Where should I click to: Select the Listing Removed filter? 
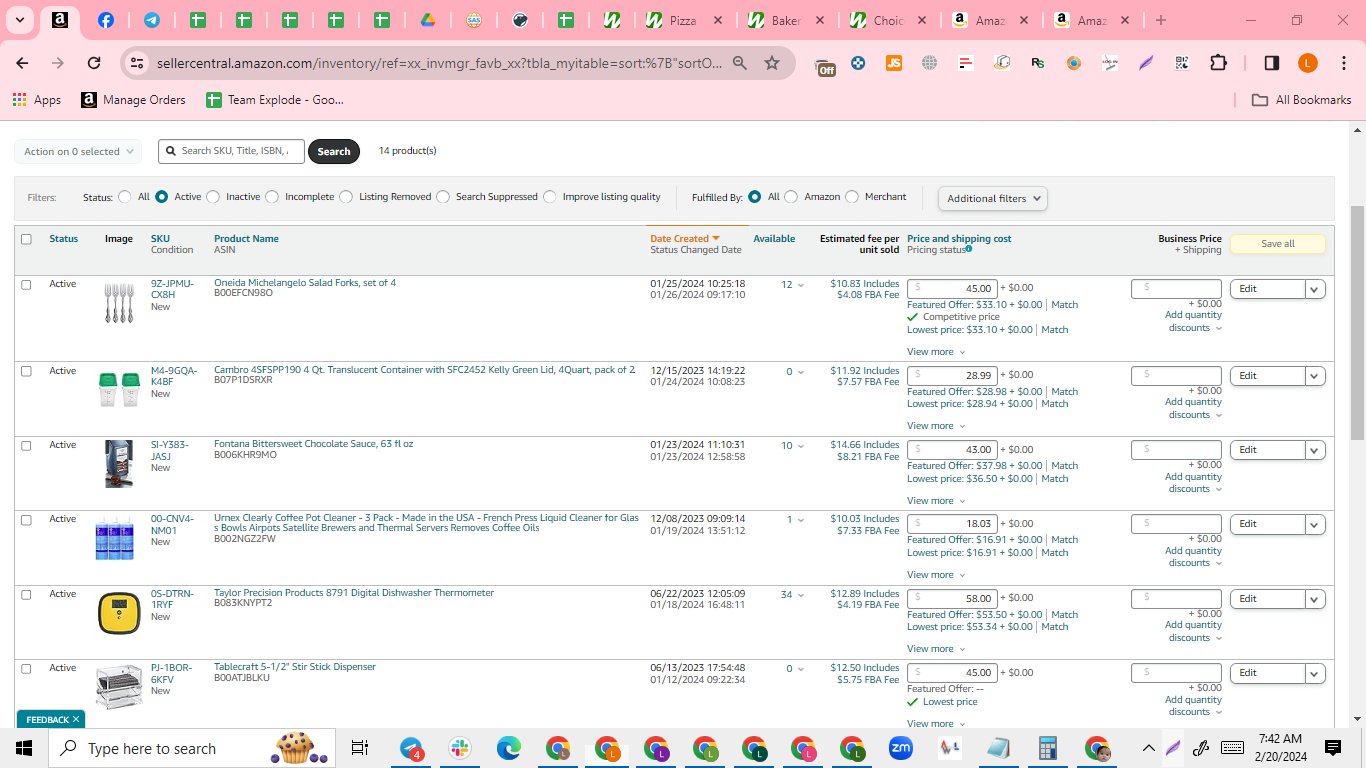pos(346,197)
